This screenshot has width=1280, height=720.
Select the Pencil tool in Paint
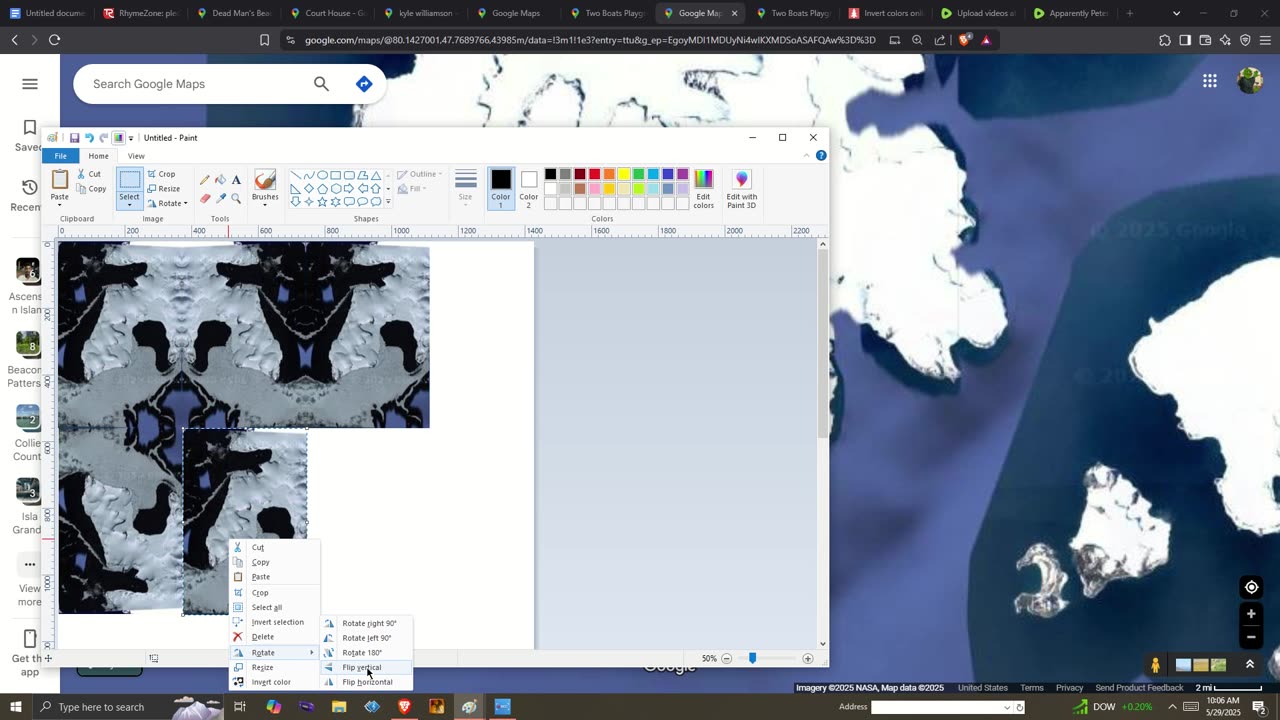[205, 180]
